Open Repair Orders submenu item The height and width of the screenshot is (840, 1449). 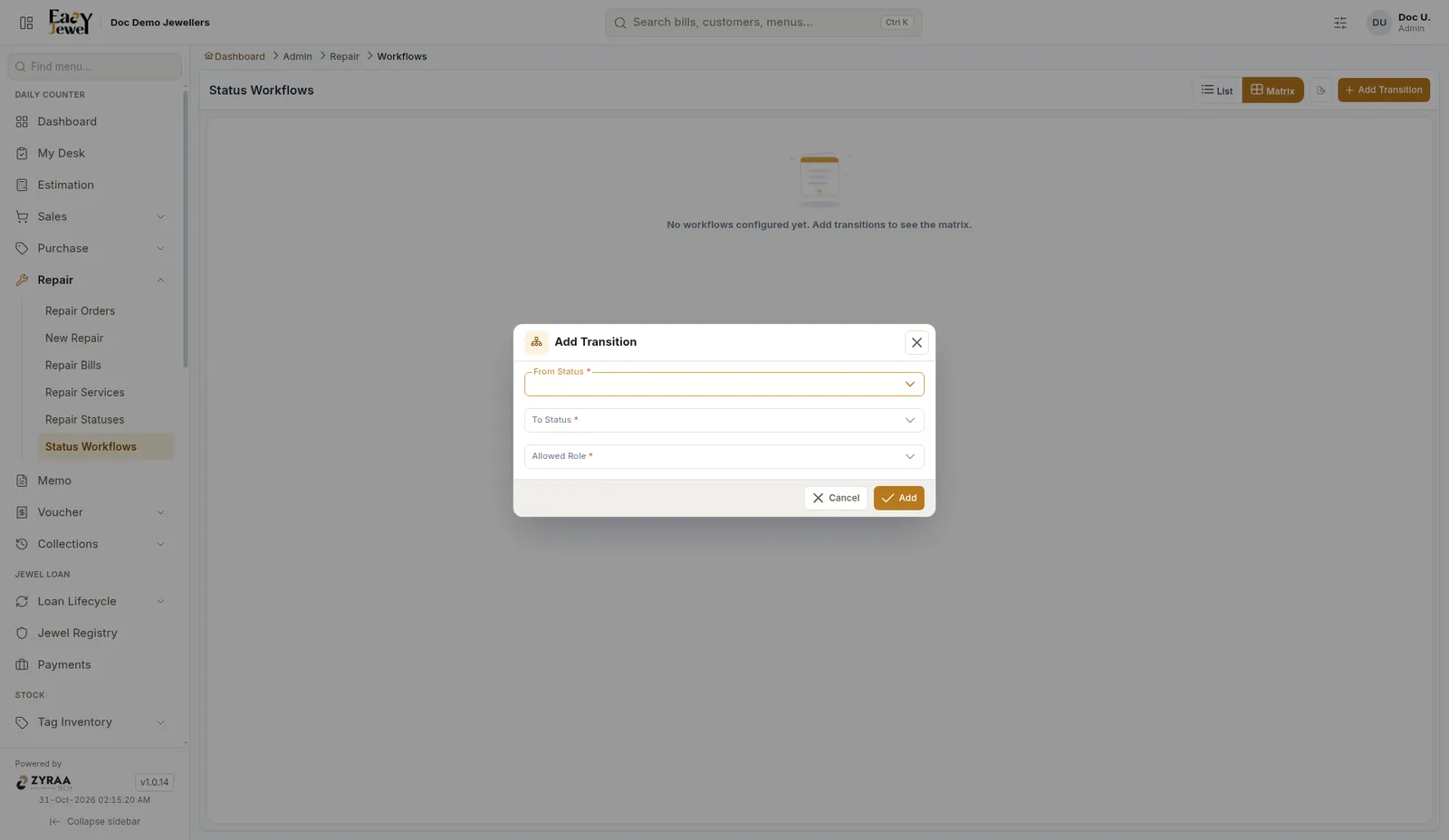(x=105, y=310)
